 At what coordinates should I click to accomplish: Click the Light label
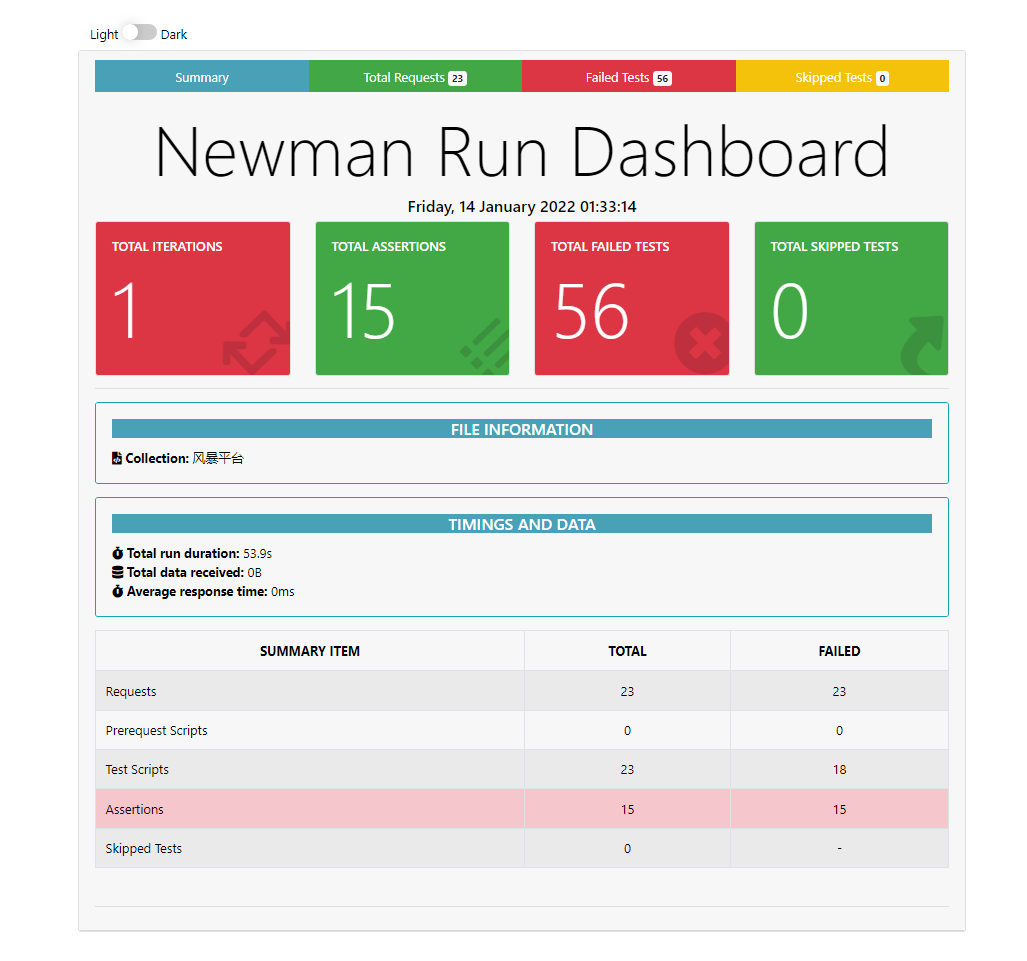tap(104, 34)
